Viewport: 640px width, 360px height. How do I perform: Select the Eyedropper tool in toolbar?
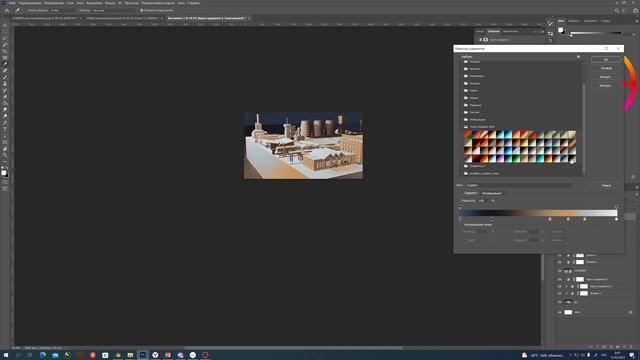pos(5,64)
